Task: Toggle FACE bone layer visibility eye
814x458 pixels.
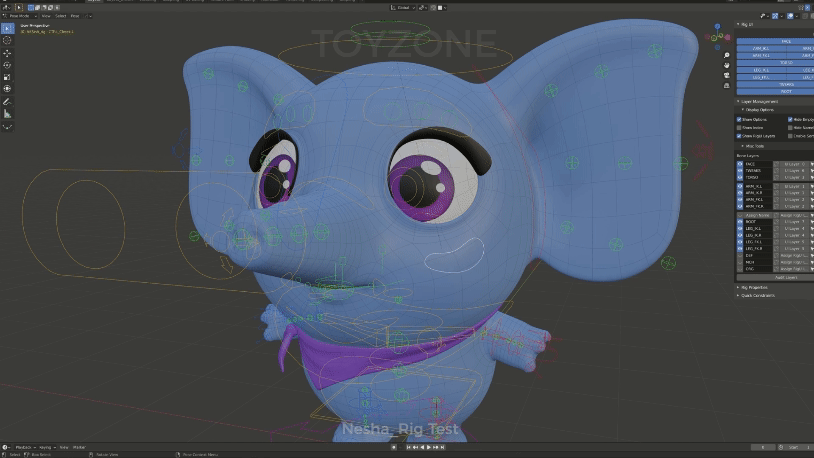Action: [740, 164]
